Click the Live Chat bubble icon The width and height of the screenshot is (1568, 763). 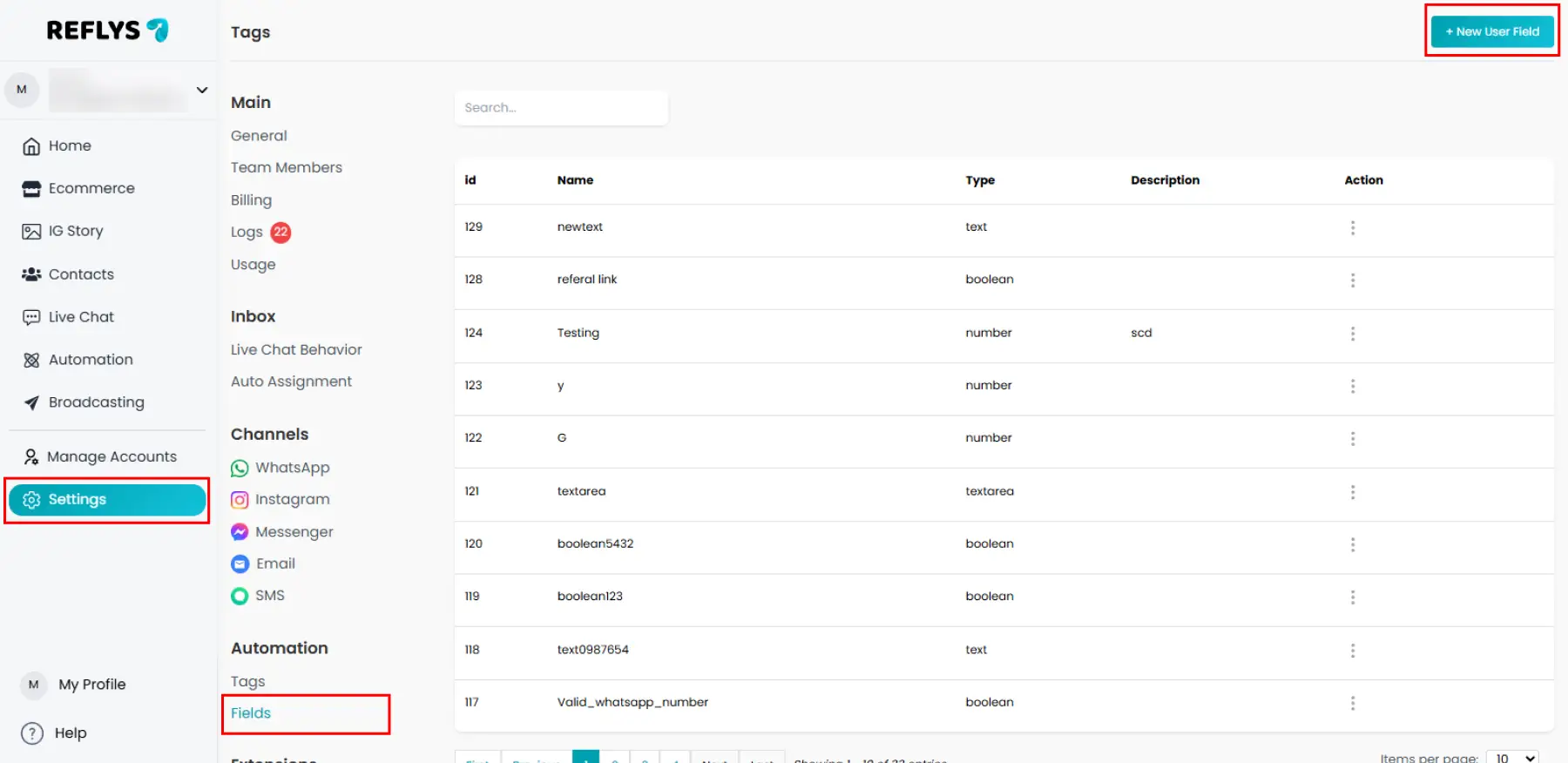(31, 317)
